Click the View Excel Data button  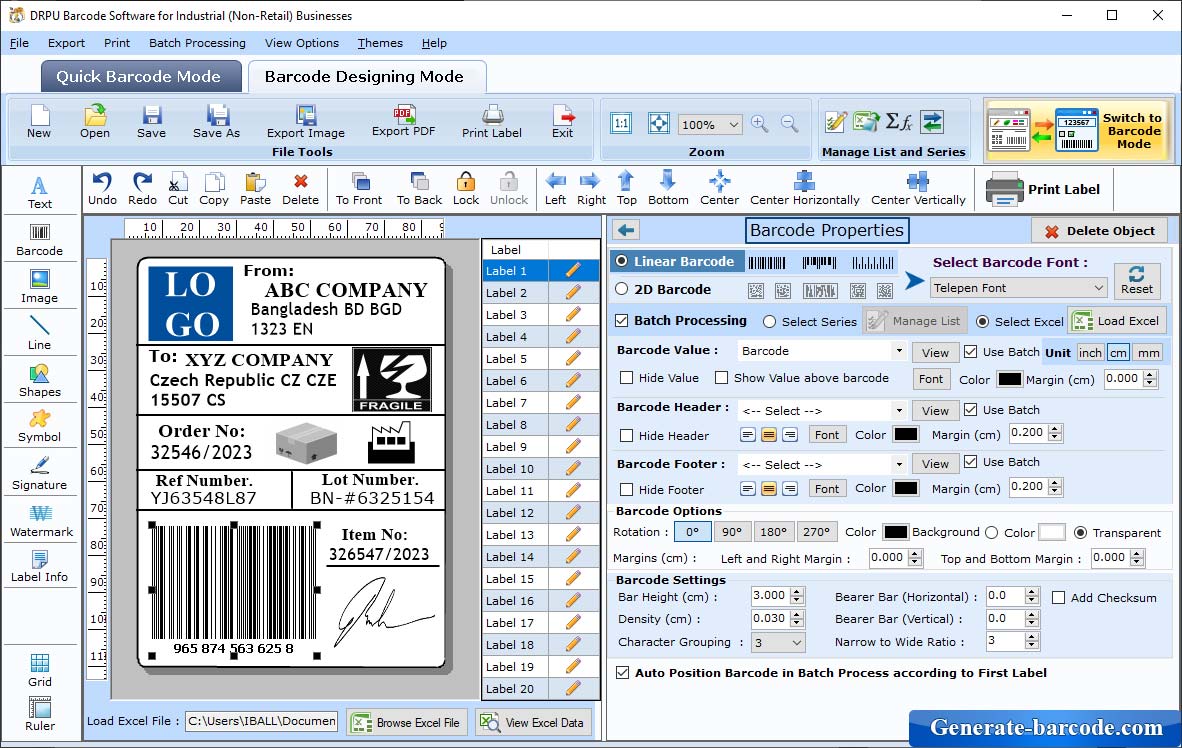point(533,722)
